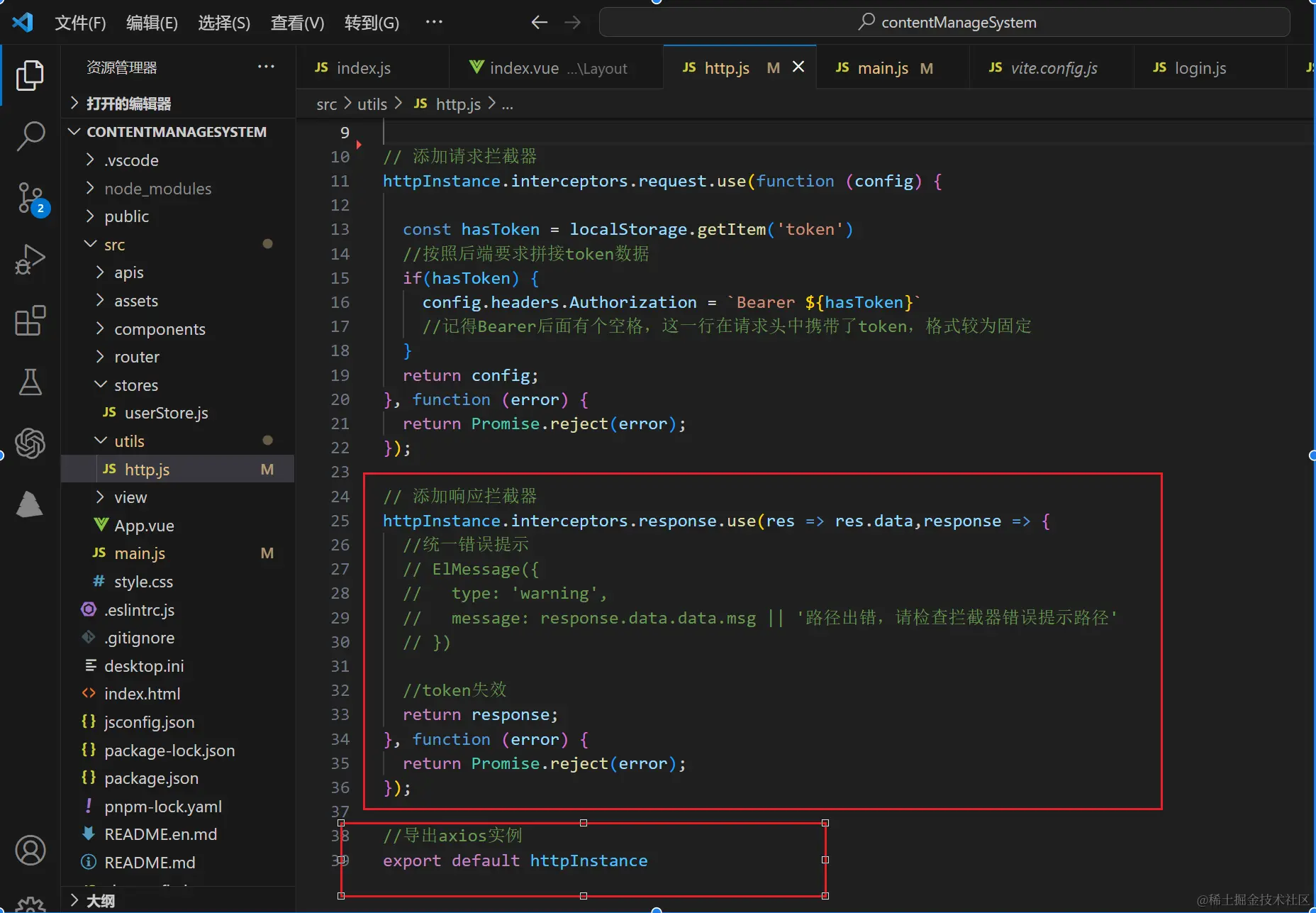Switch to the index.vue Layout tab
Viewport: 1316px width, 913px height.
(x=556, y=67)
